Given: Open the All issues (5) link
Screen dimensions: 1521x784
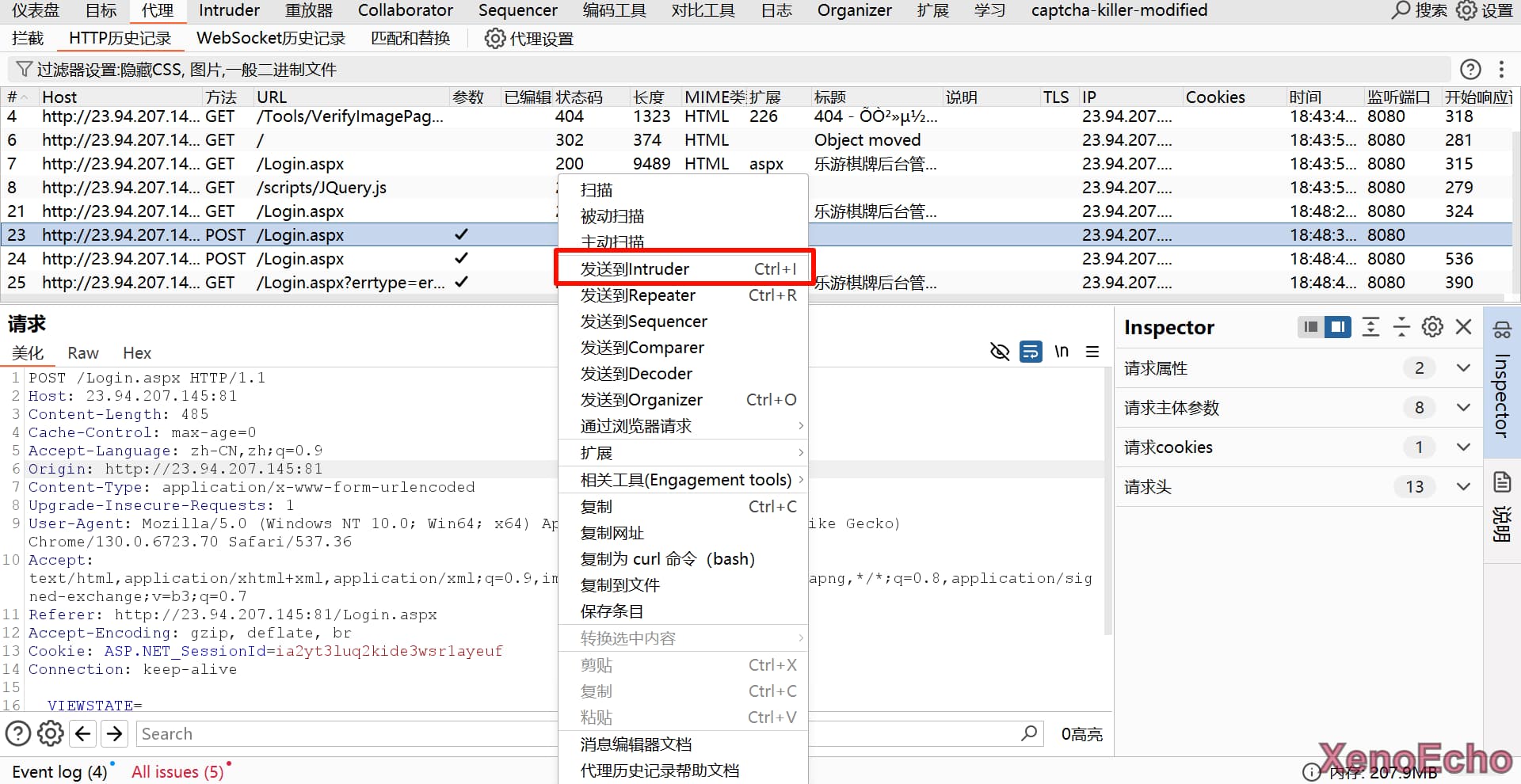Looking at the screenshot, I should click(x=177, y=772).
